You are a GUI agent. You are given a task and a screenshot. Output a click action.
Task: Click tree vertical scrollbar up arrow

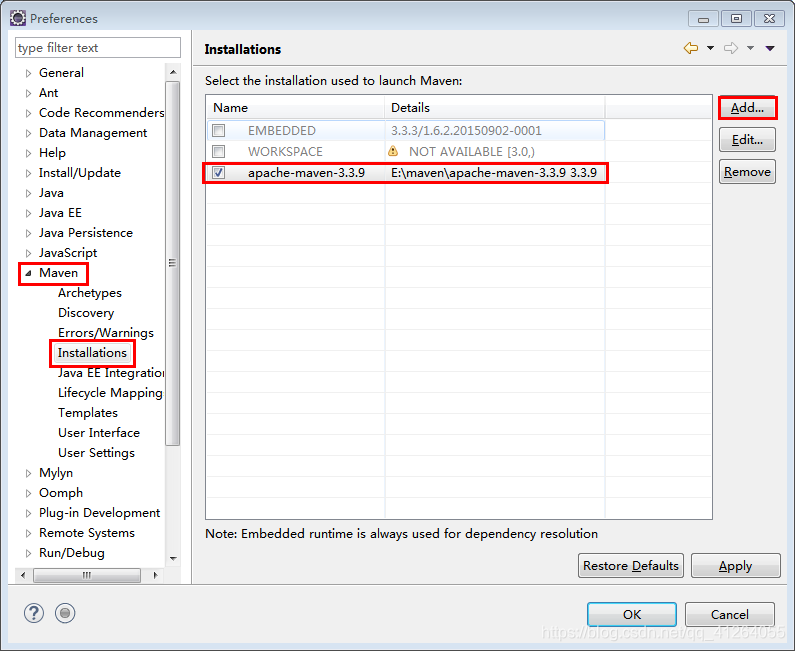coord(173,72)
